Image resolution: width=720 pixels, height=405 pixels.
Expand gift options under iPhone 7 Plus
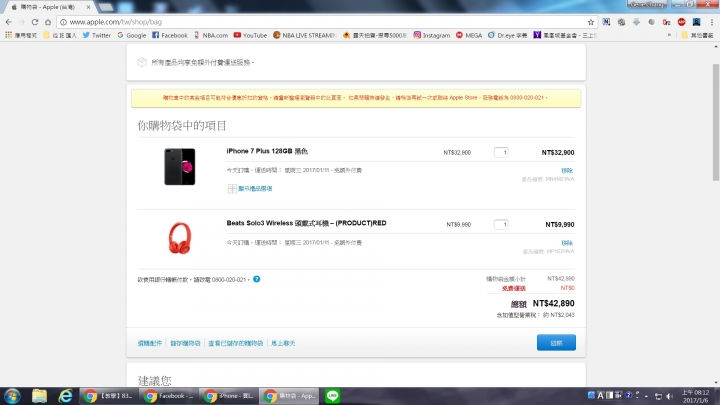click(250, 189)
